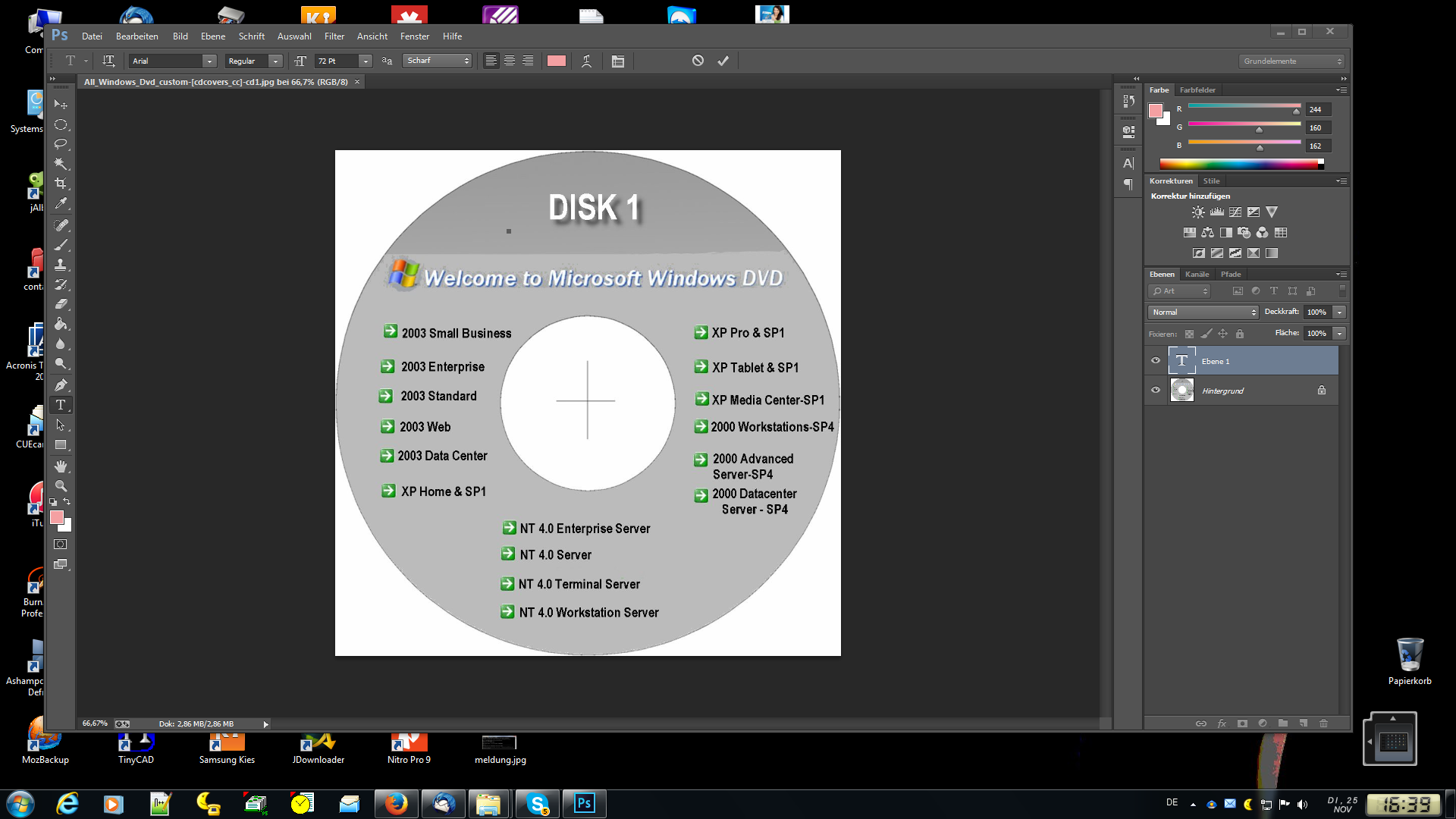
Task: Open the Scharf anti-aliasing dropdown
Action: tap(438, 61)
